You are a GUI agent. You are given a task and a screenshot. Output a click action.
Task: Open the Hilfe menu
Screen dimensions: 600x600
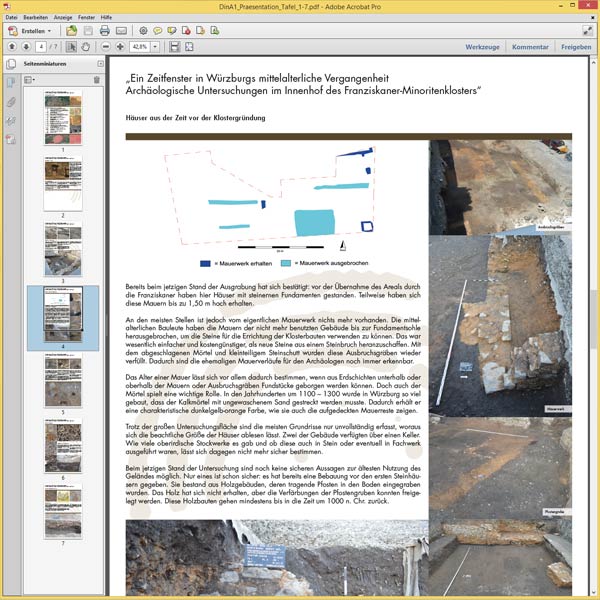[x=106, y=17]
